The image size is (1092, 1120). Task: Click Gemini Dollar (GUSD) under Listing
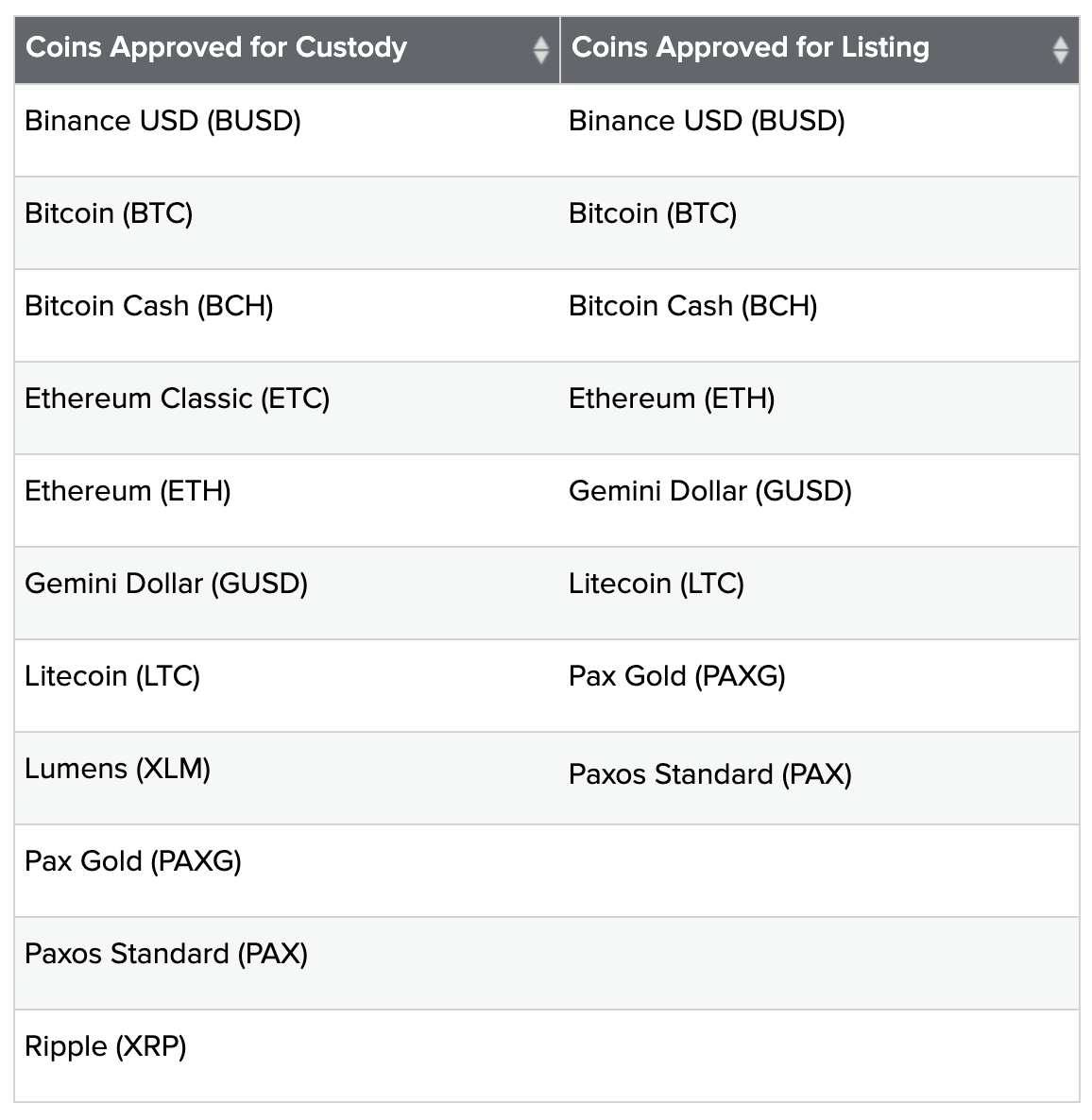coord(710,491)
